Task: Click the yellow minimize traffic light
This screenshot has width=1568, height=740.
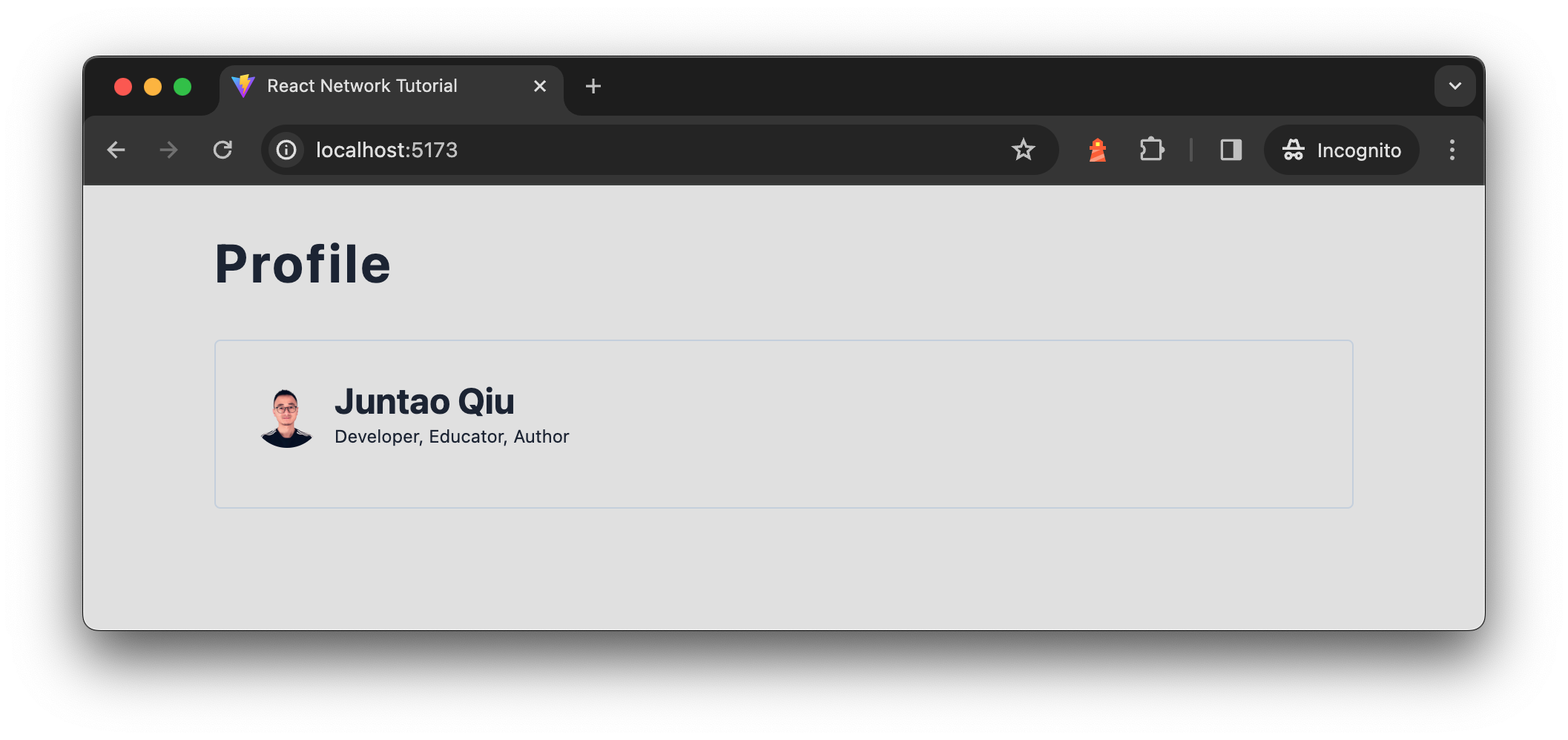Action: [153, 86]
